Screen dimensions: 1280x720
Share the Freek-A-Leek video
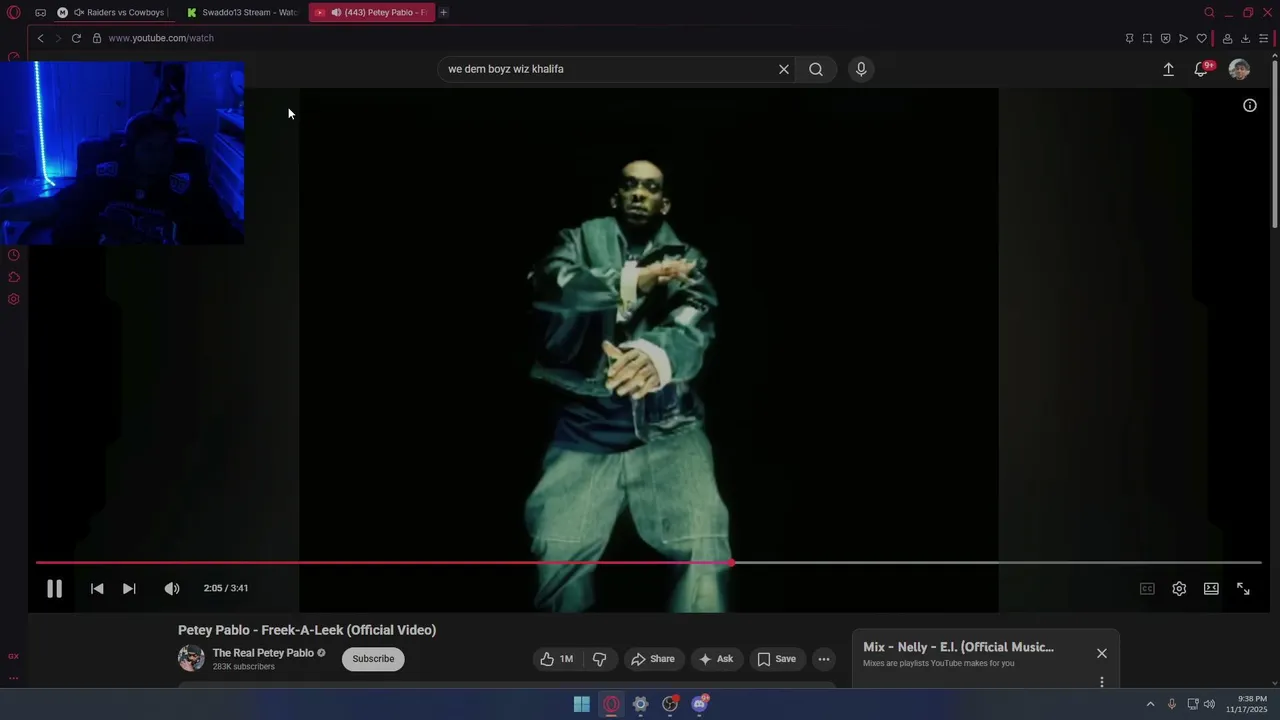tap(652, 659)
